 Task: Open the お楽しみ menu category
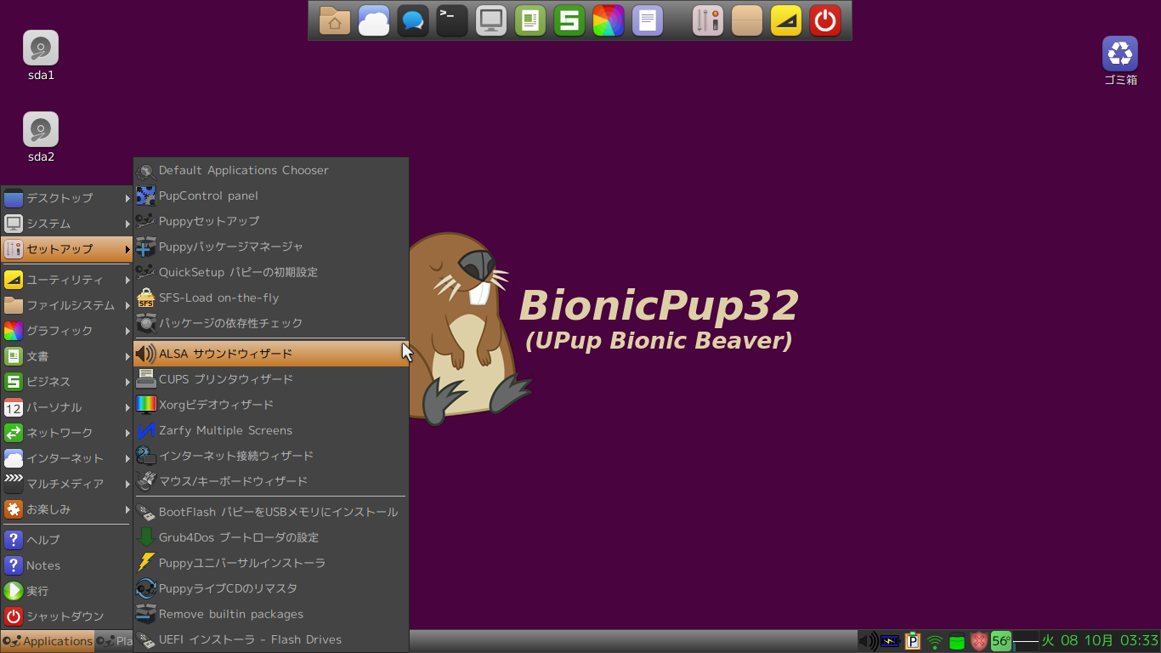(67, 509)
